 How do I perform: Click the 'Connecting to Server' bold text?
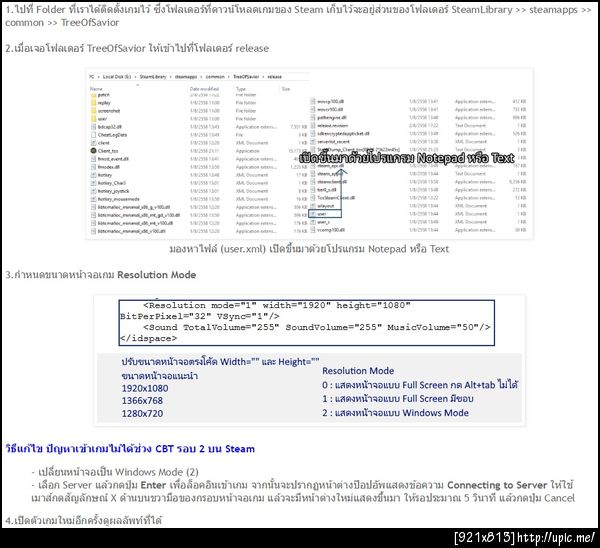[497, 485]
